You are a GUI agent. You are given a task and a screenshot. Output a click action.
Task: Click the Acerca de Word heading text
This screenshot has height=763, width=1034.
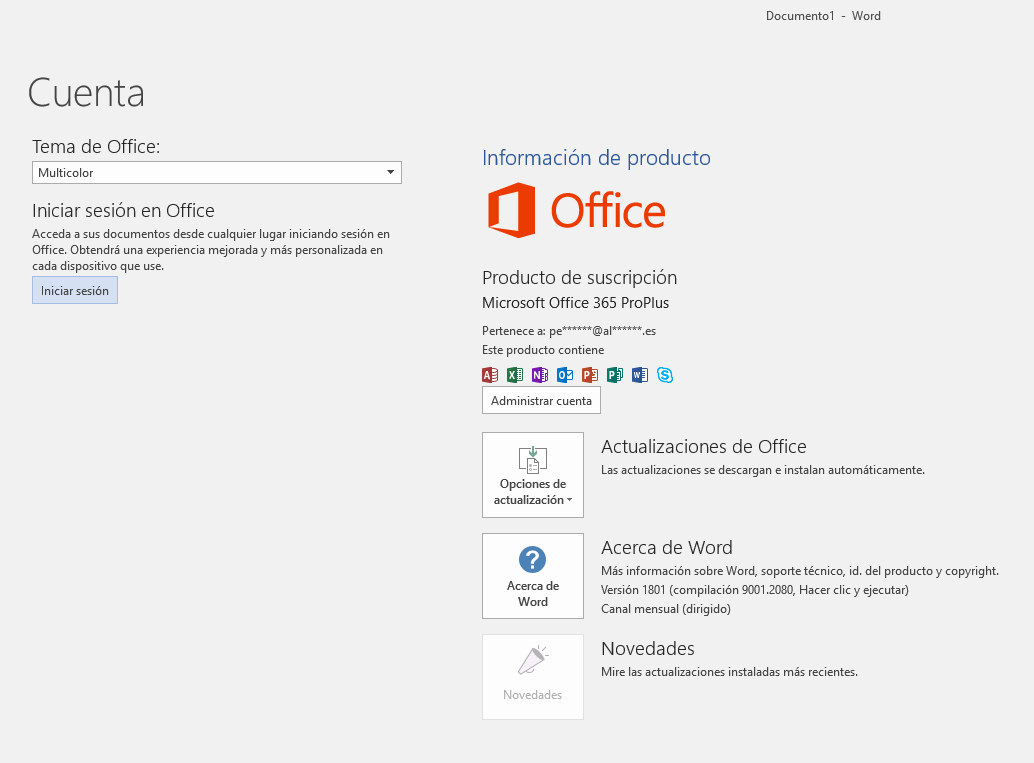[x=667, y=547]
